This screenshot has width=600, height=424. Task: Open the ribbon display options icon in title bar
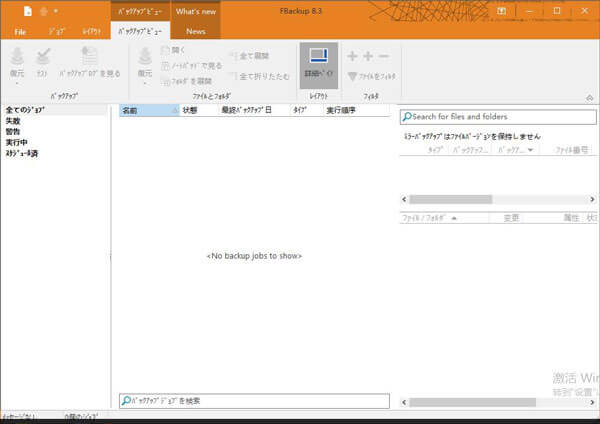502,11
